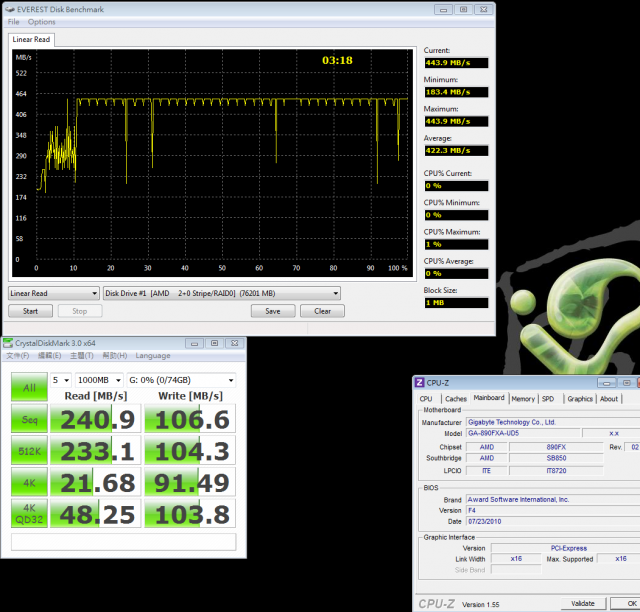Close the EVEREST Disk Benchmark window
Image resolution: width=640 pixels, height=612 pixels.
click(483, 9)
